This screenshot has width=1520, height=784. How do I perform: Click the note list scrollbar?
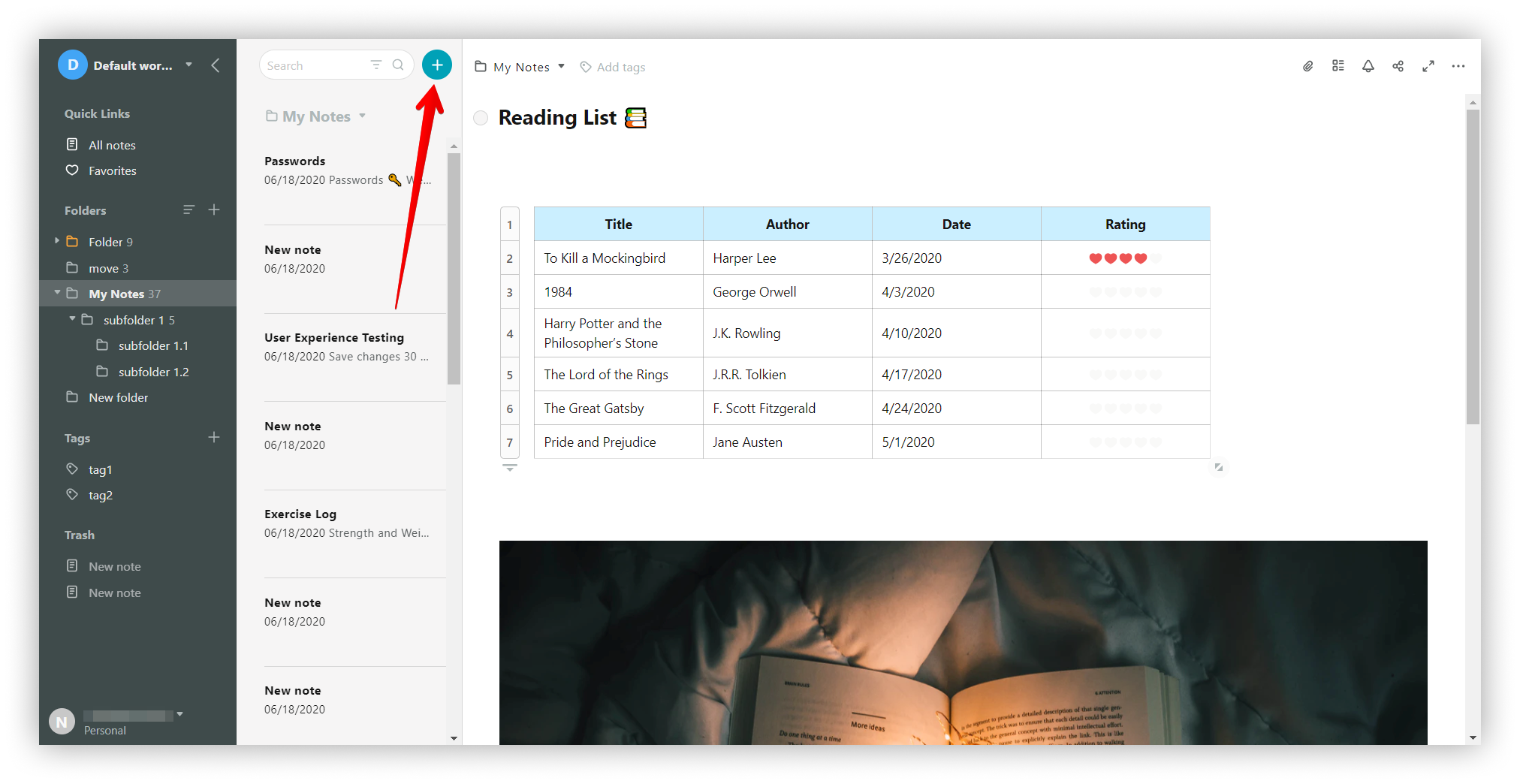(x=454, y=268)
